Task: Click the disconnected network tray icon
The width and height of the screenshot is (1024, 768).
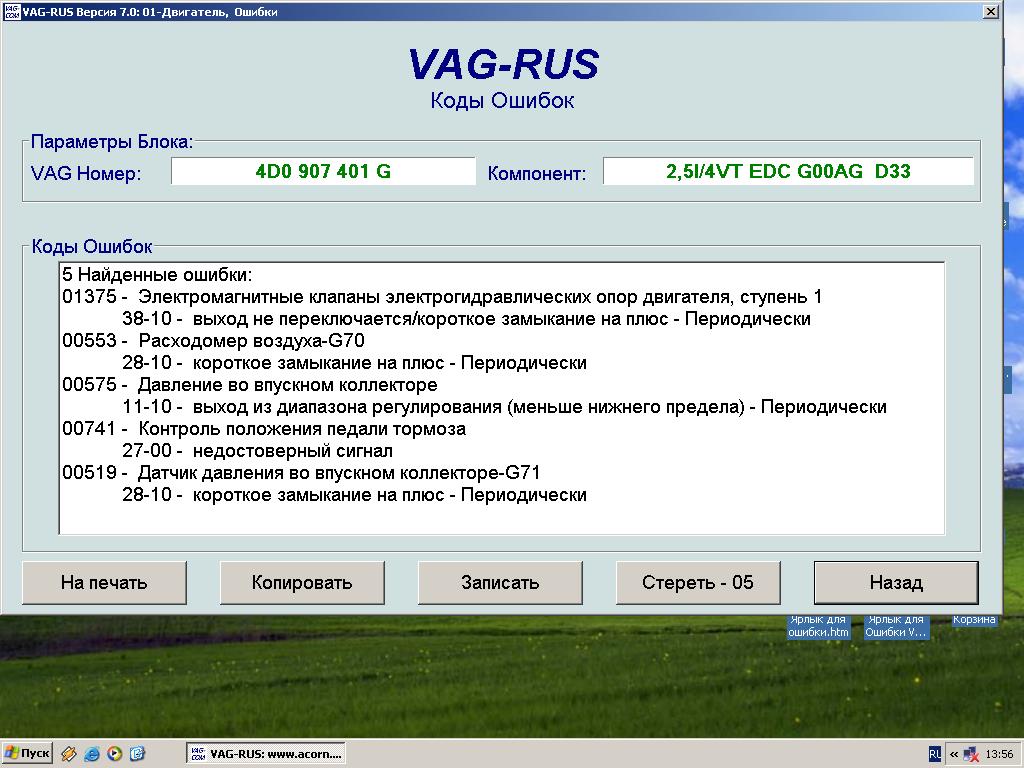Action: click(x=970, y=753)
